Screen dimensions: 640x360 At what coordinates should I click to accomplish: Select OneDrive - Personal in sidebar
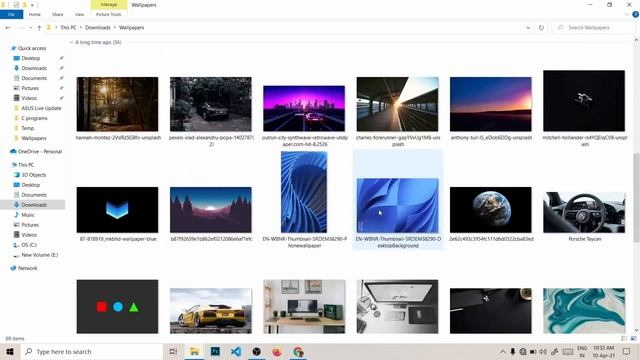40,151
